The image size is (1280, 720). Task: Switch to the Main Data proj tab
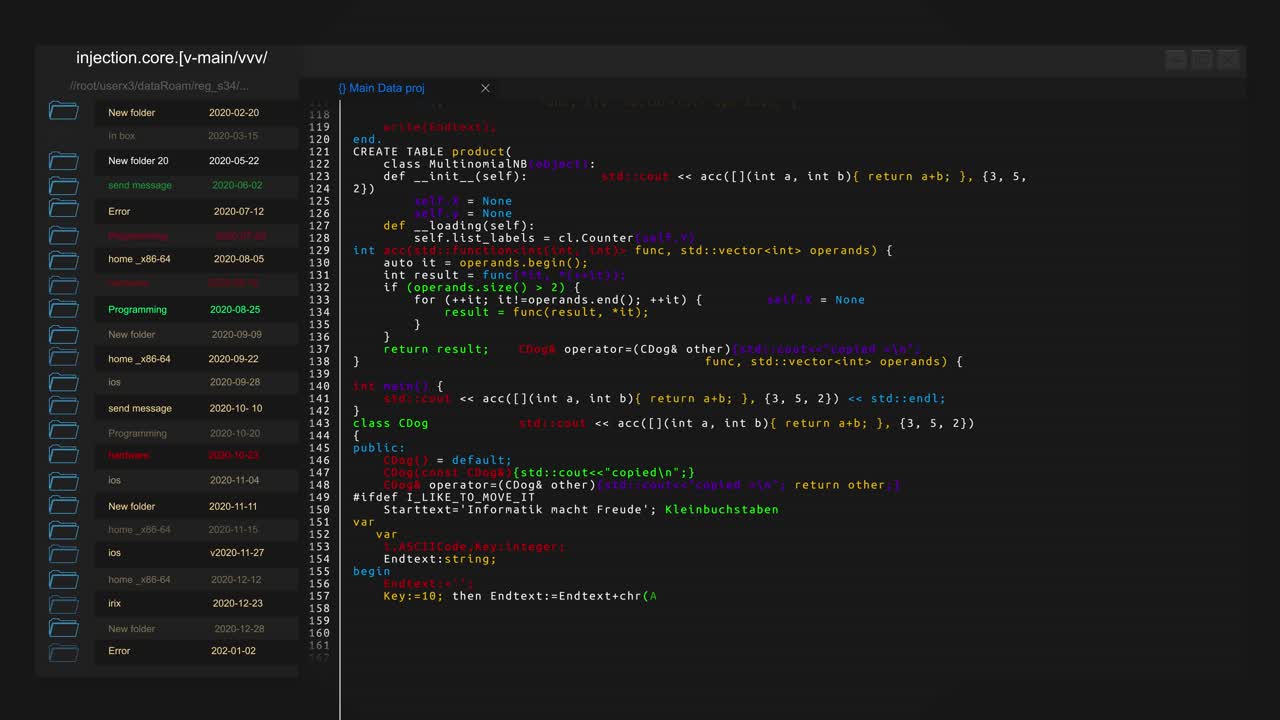pyautogui.click(x=388, y=88)
